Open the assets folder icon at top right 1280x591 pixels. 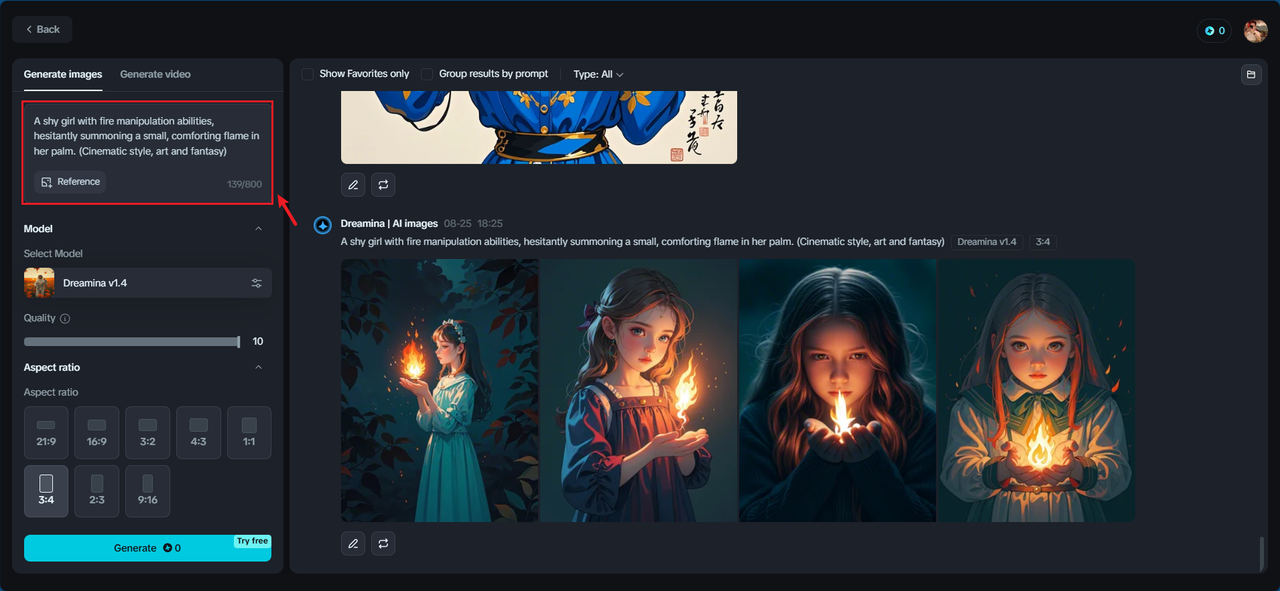1250,74
